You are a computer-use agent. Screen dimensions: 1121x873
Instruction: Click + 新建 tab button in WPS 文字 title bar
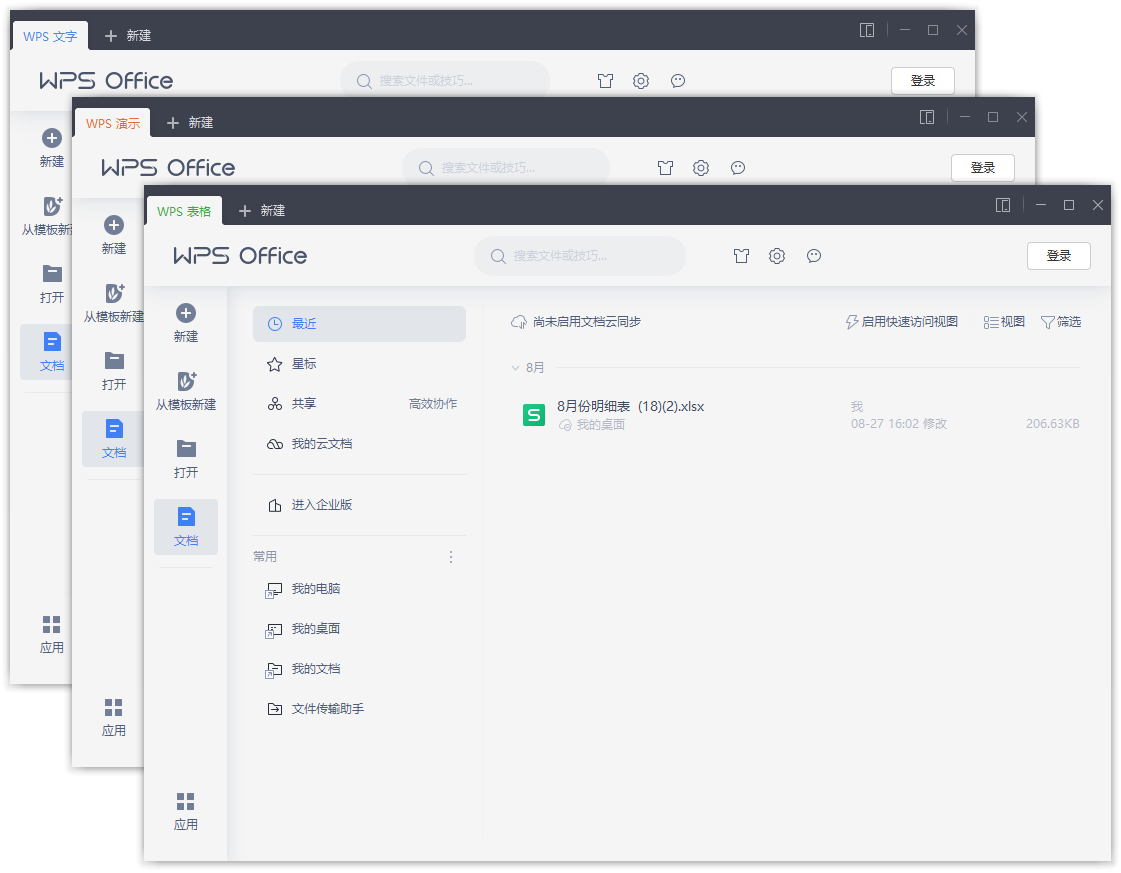(127, 36)
